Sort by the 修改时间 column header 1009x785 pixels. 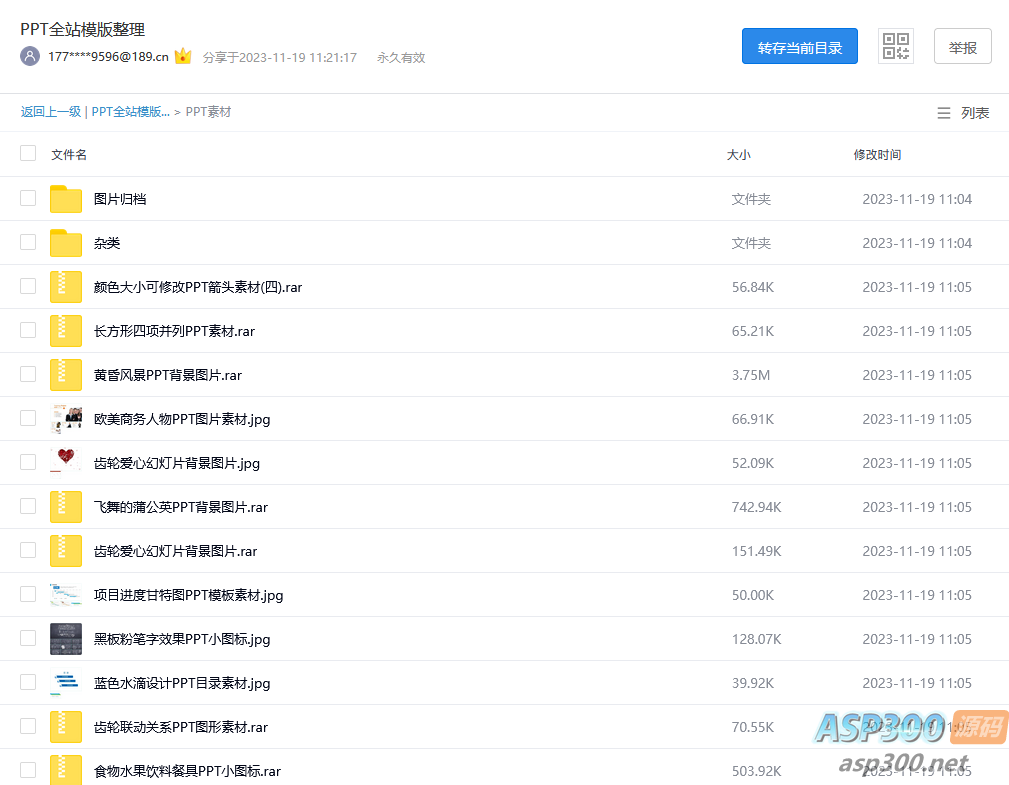(877, 155)
